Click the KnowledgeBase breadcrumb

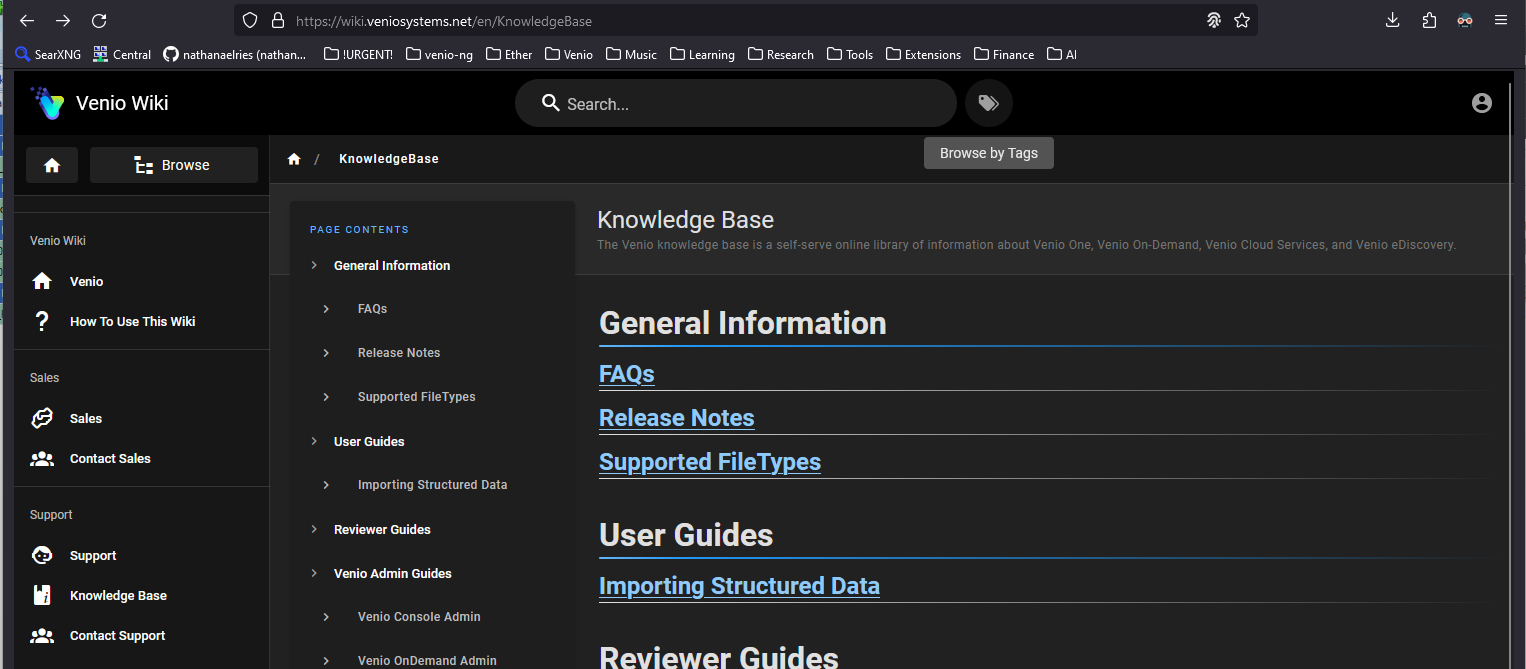[389, 159]
